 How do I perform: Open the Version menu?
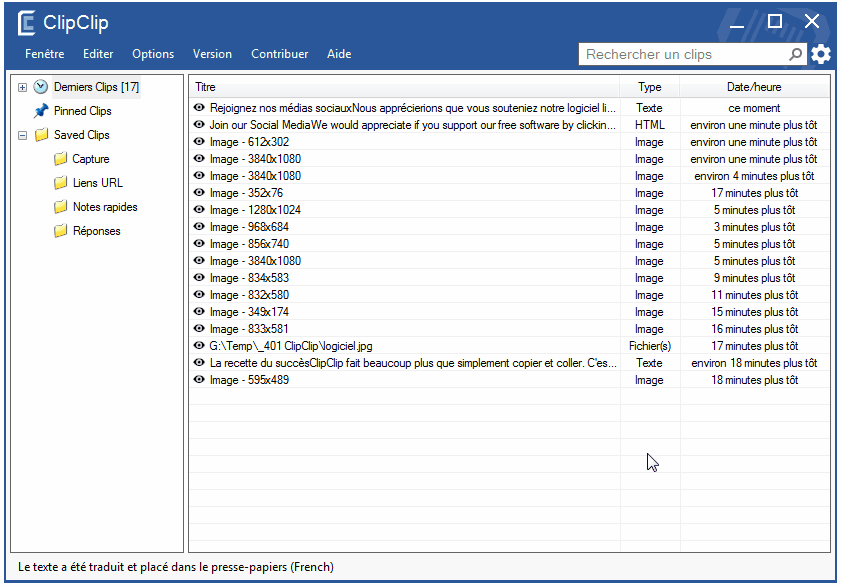coord(213,54)
